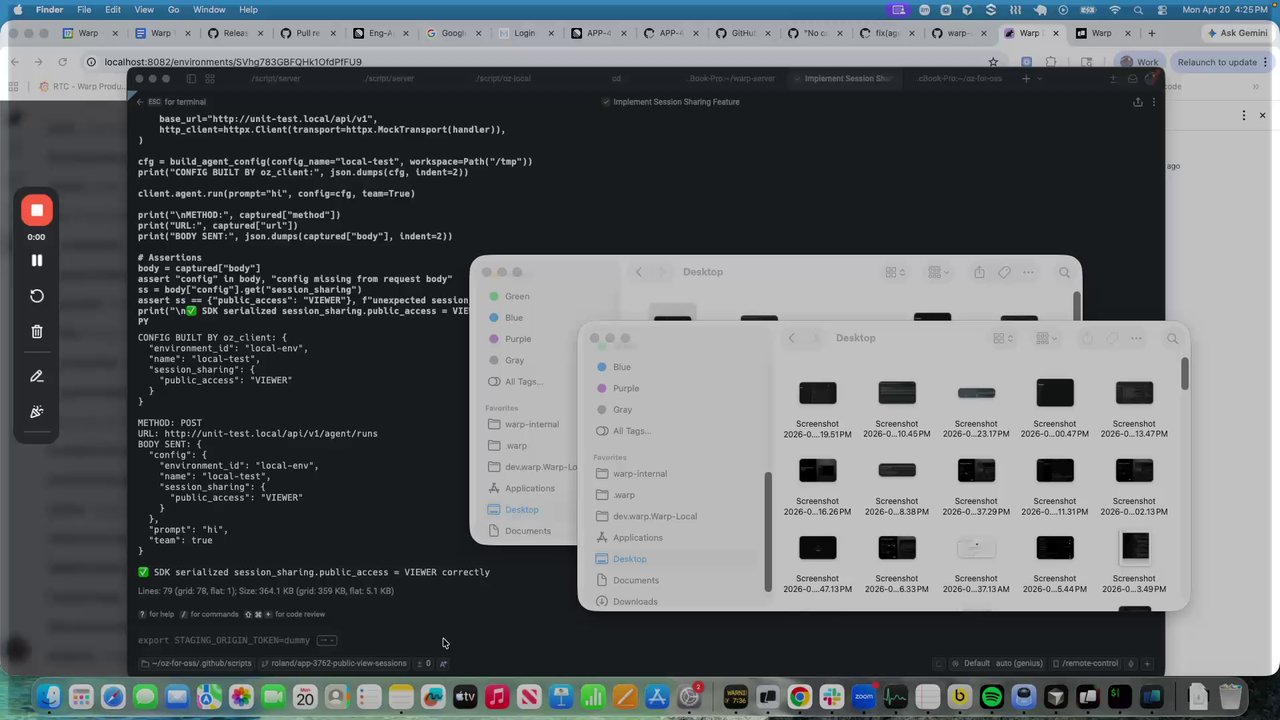Stop the screen recording with the red button
Image resolution: width=1280 pixels, height=720 pixels.
click(37, 210)
